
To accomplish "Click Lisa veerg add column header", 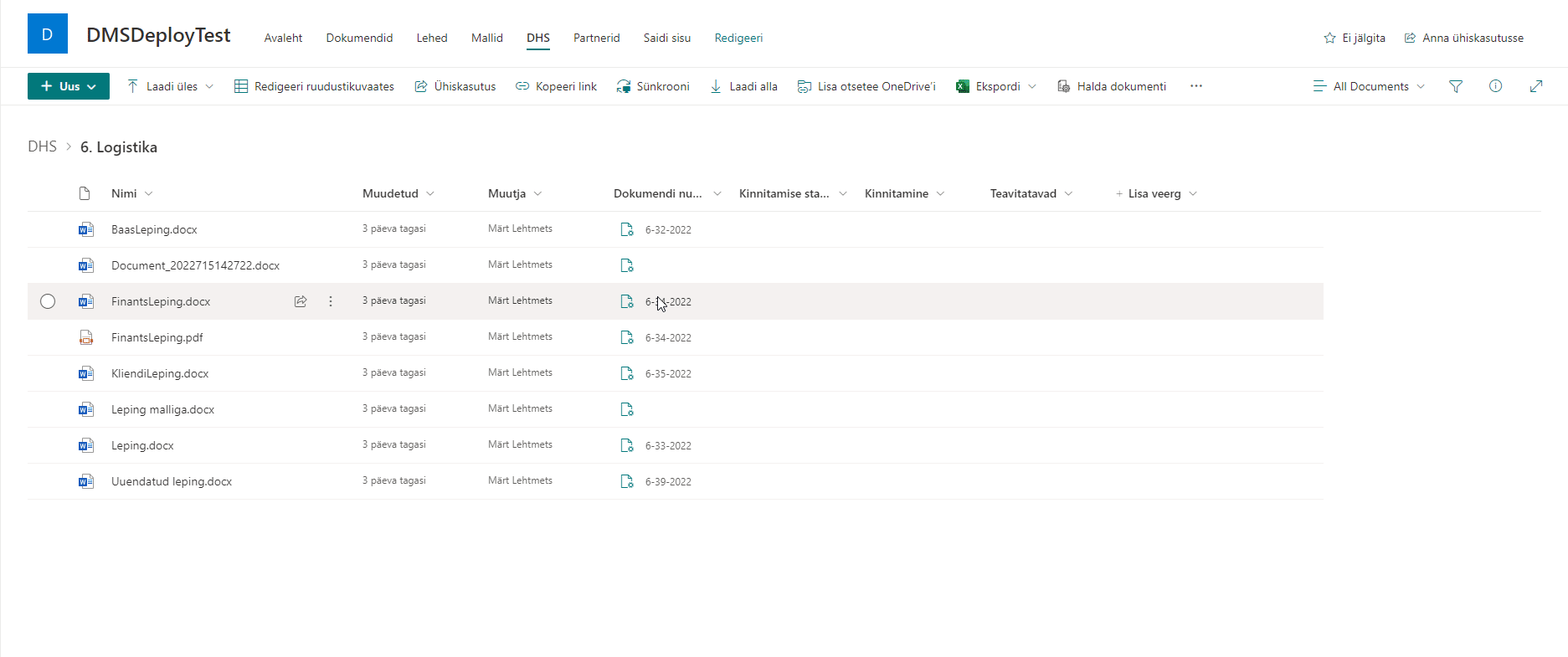I will pos(1154,193).
